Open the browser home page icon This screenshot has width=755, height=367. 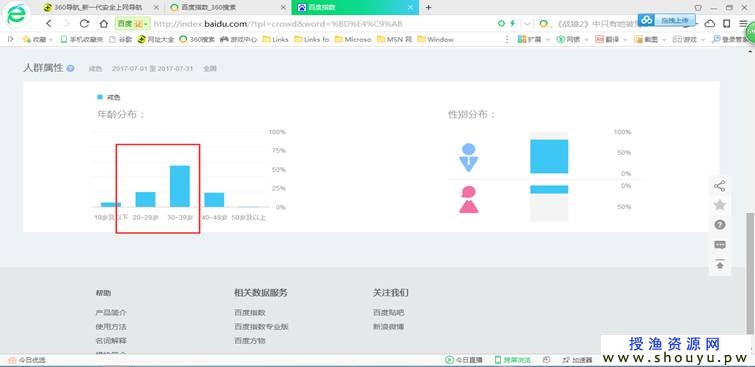[104, 24]
